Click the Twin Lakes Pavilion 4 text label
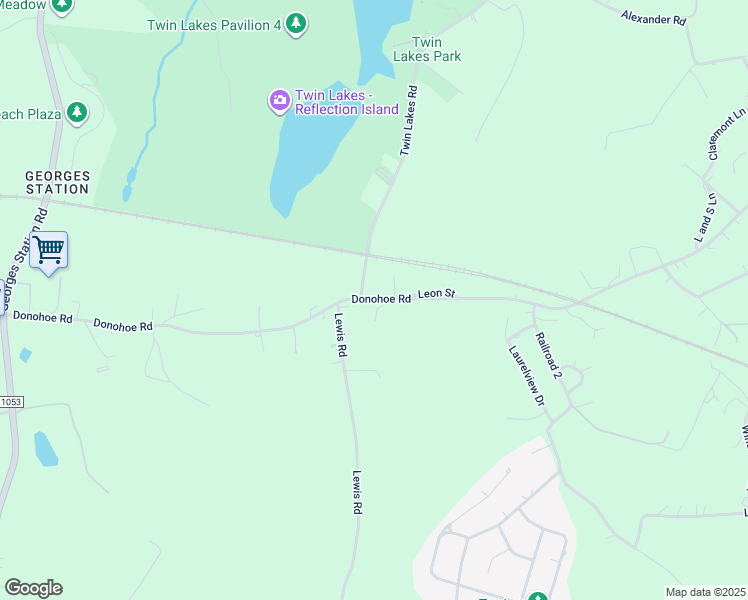748x600 pixels. click(214, 25)
